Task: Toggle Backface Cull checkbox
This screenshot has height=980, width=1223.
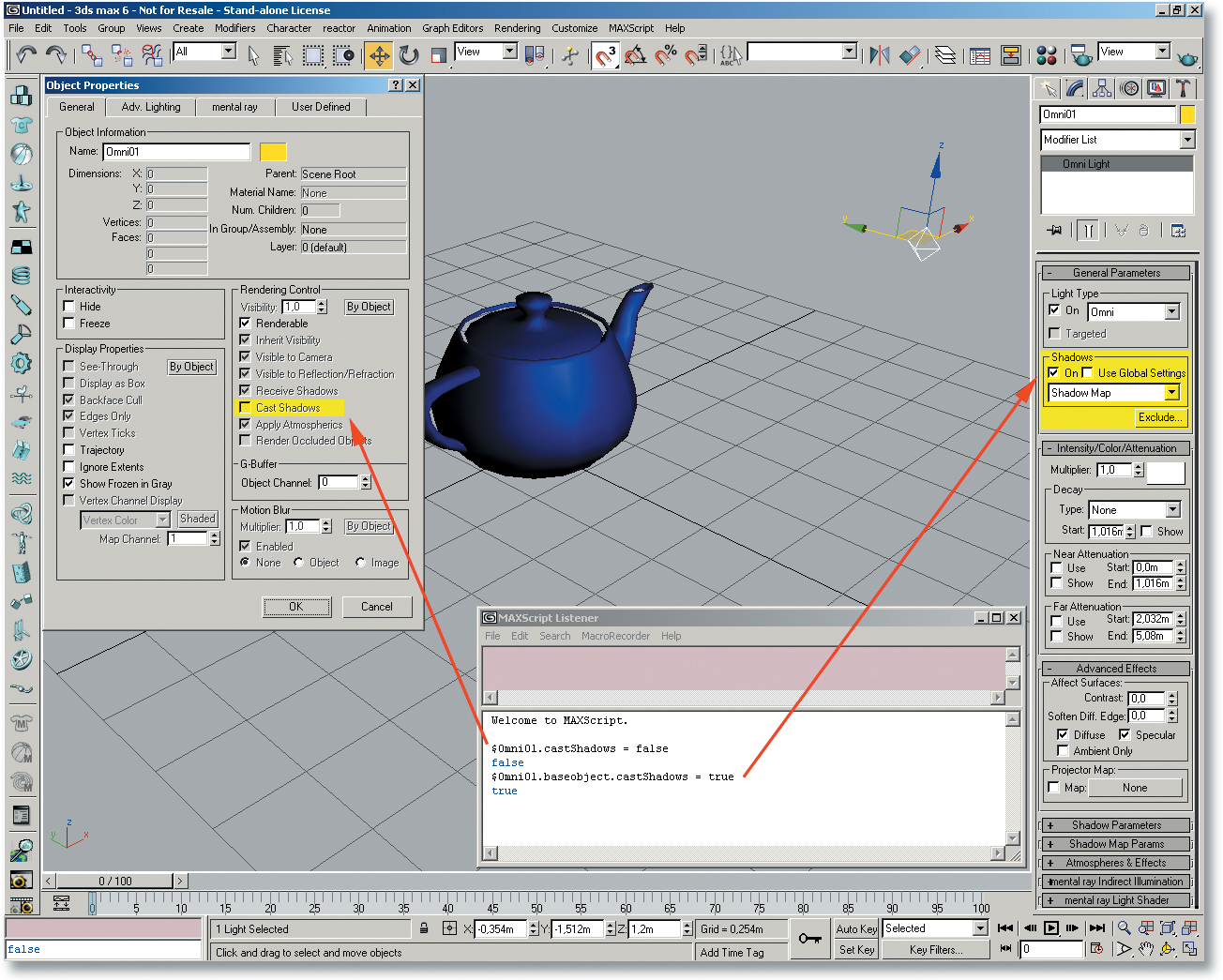Action: (68, 400)
